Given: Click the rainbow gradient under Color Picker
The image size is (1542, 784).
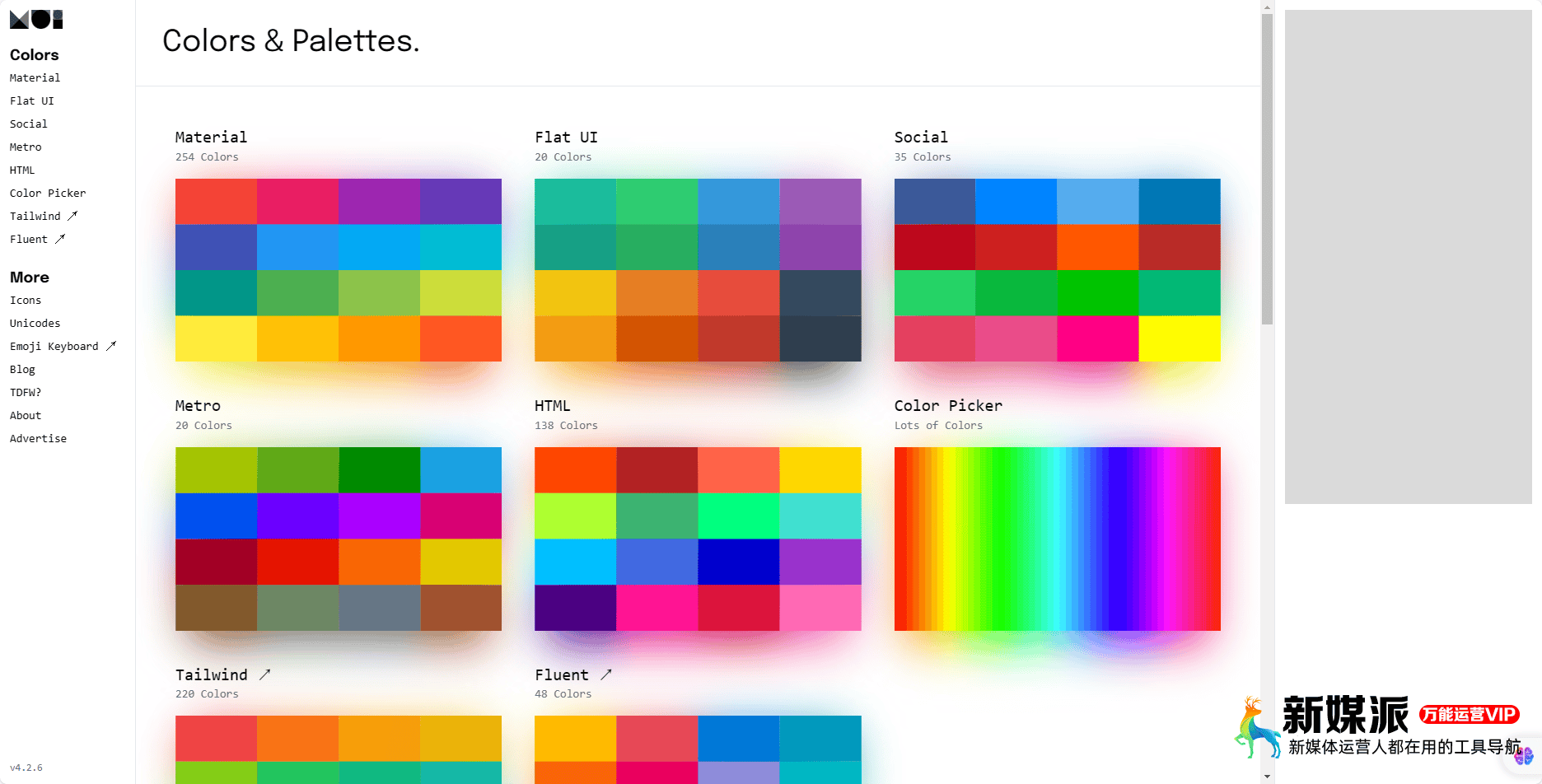Looking at the screenshot, I should [1057, 539].
